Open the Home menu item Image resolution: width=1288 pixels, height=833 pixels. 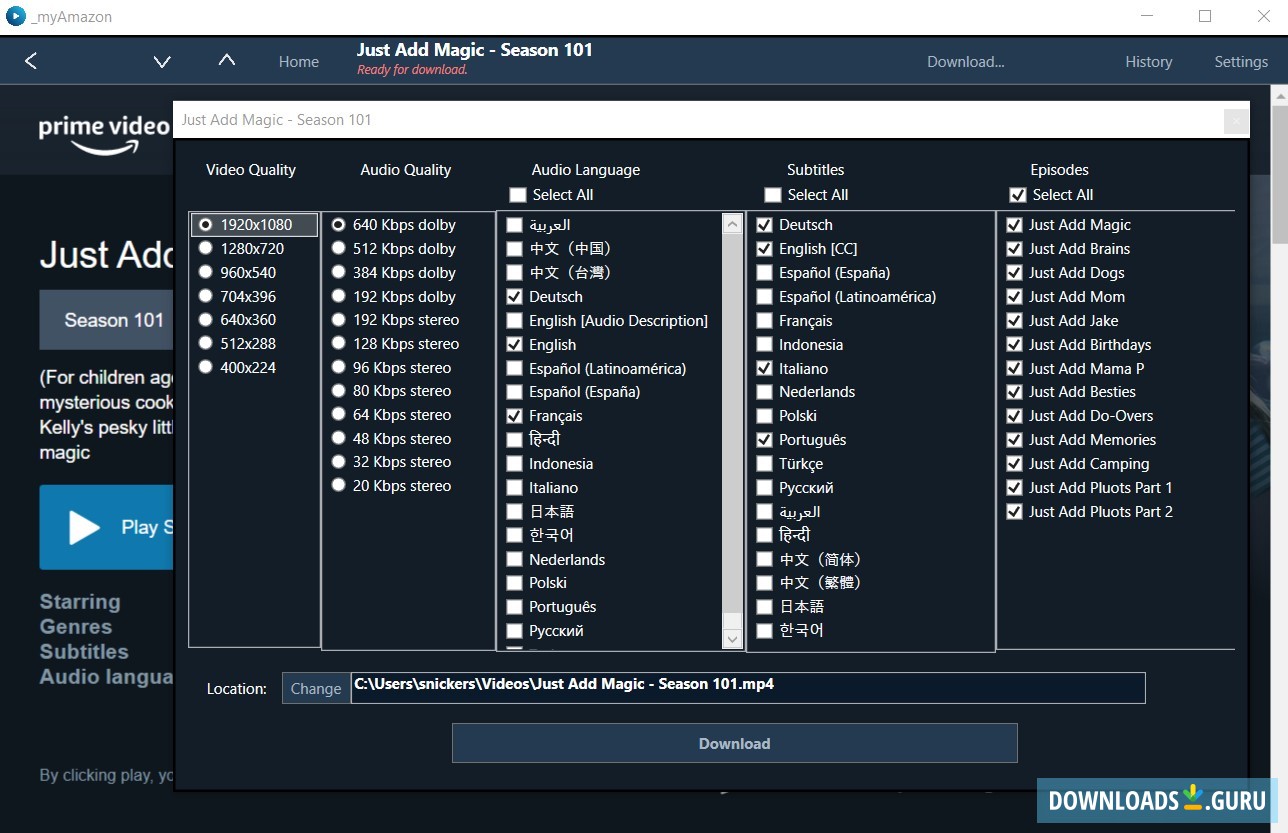coord(298,62)
